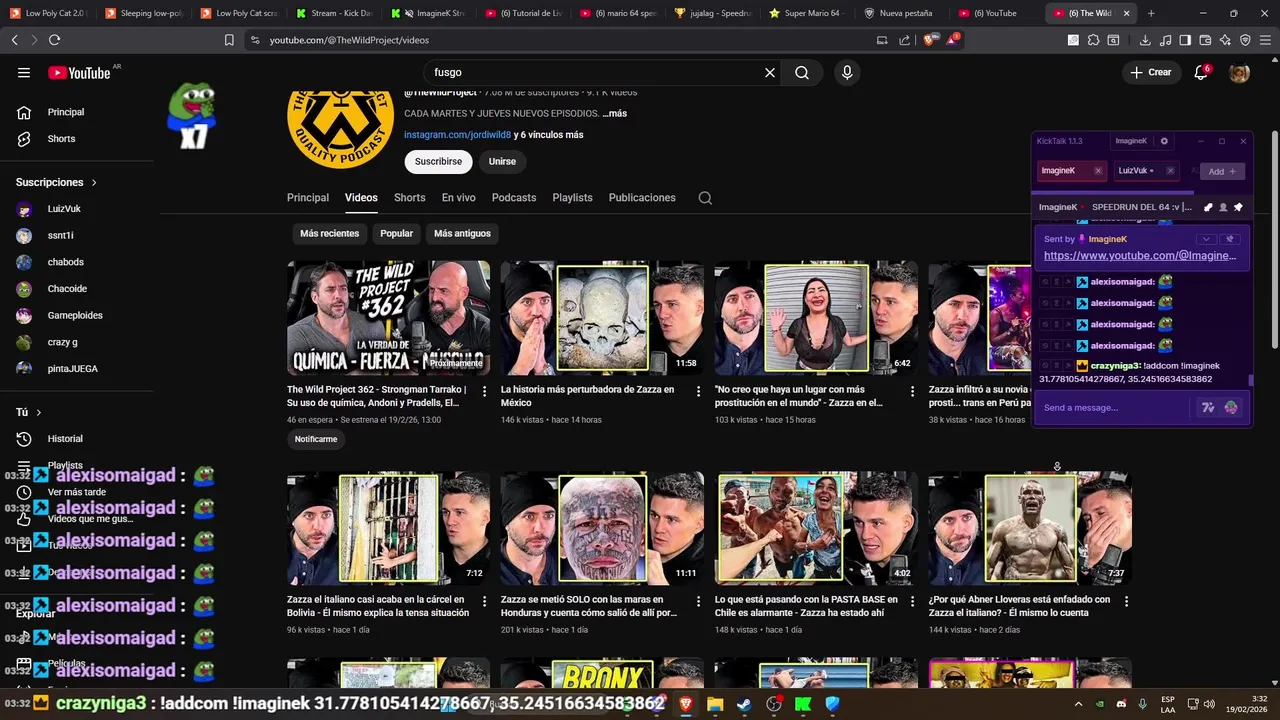Open Brave Leo AI sparkle icon
Image resolution: width=1280 pixels, height=720 pixels.
(x=1225, y=40)
